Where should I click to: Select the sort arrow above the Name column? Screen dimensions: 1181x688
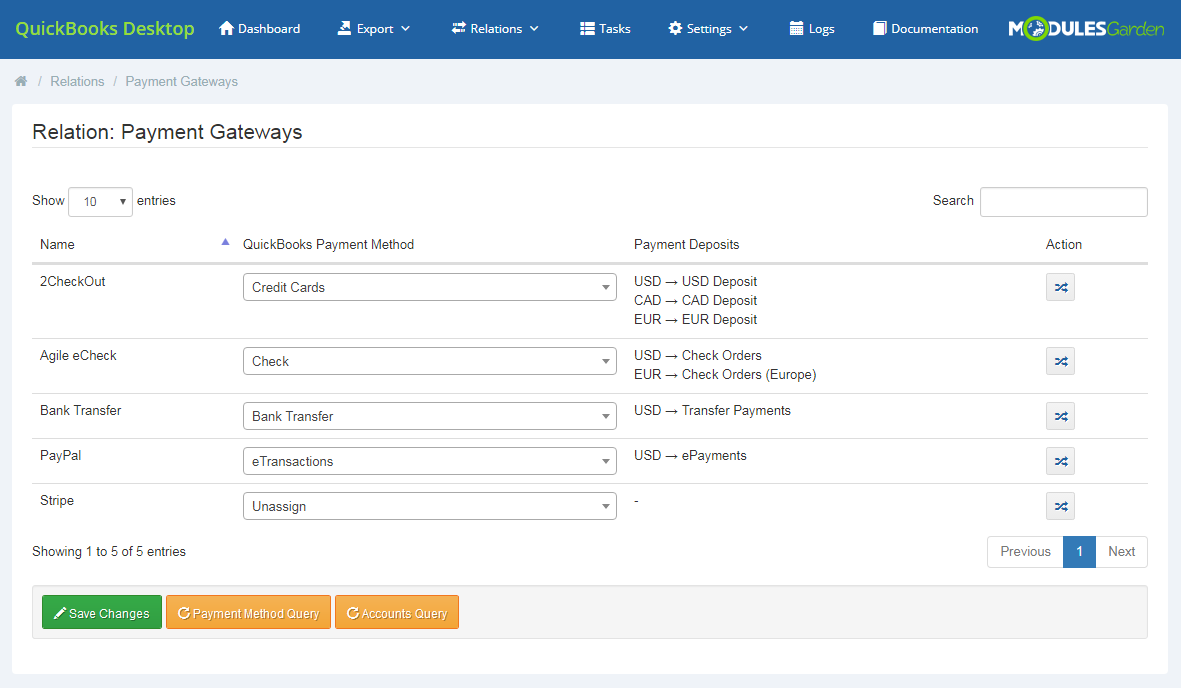point(224,241)
